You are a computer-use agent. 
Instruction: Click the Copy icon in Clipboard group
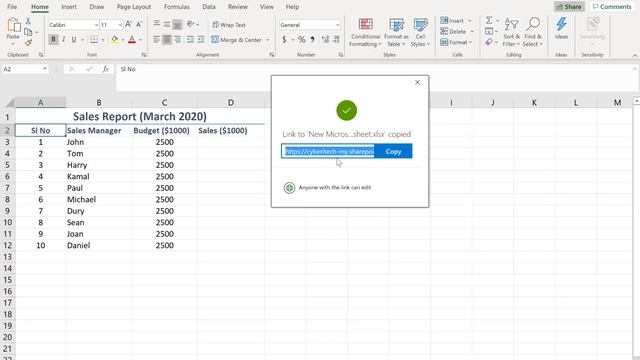(28, 32)
